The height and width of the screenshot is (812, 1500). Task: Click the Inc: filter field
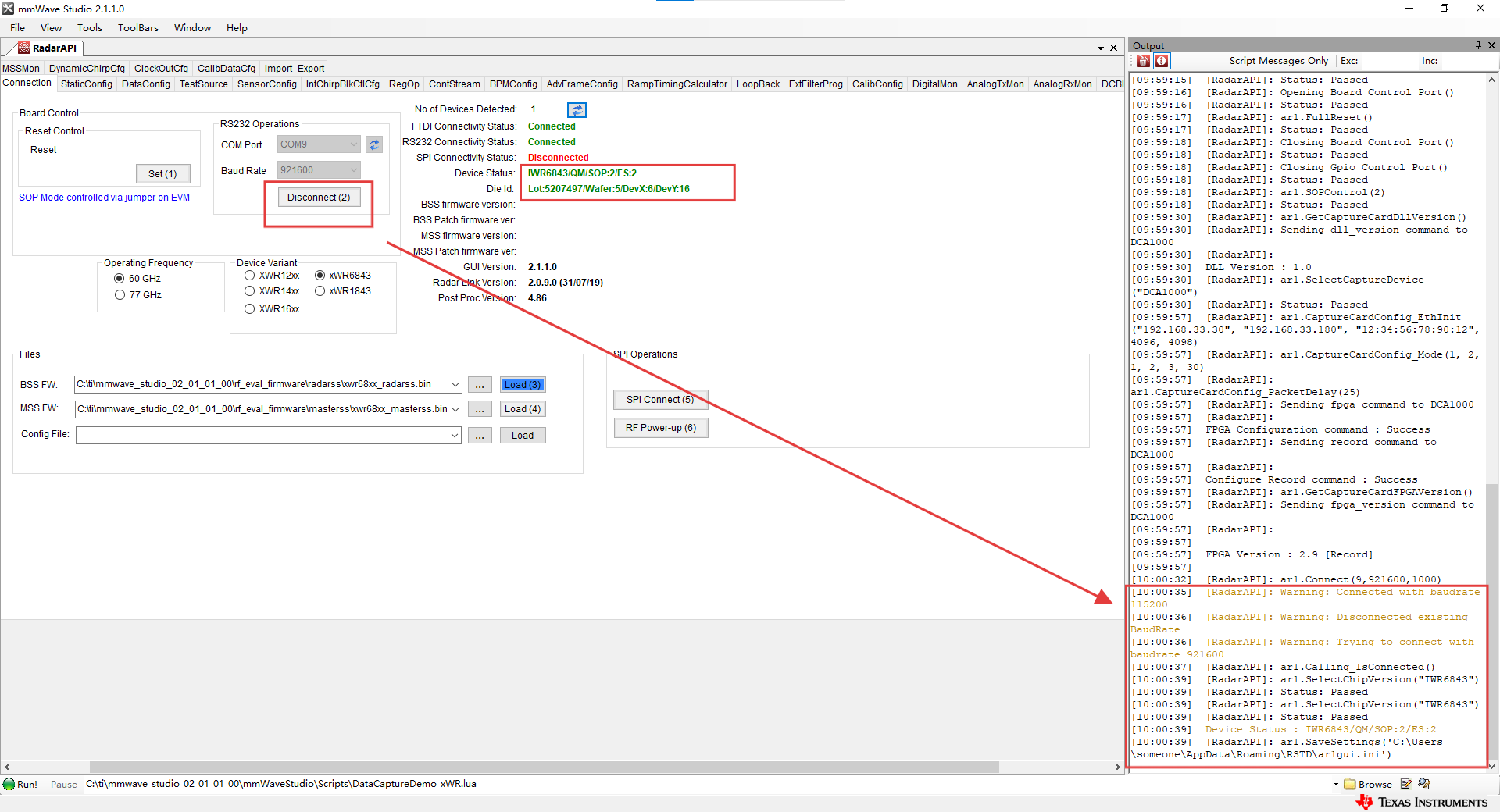(1467, 61)
